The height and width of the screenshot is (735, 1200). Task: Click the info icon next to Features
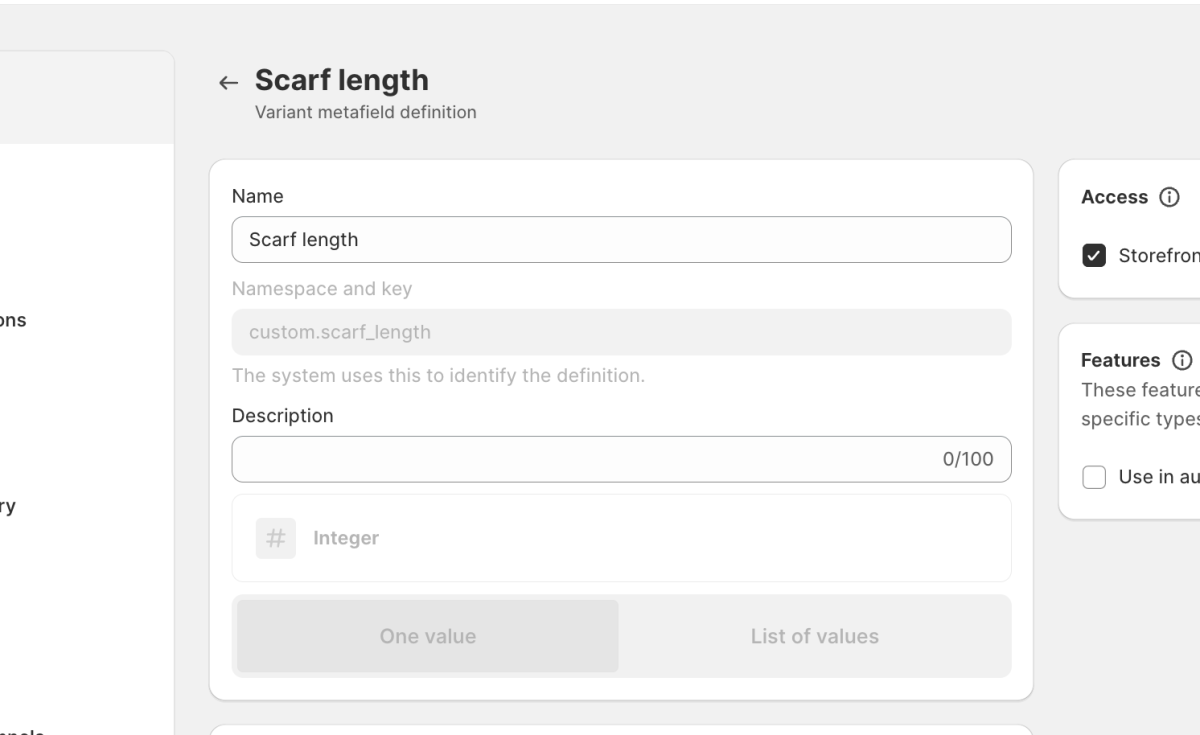[1182, 360]
